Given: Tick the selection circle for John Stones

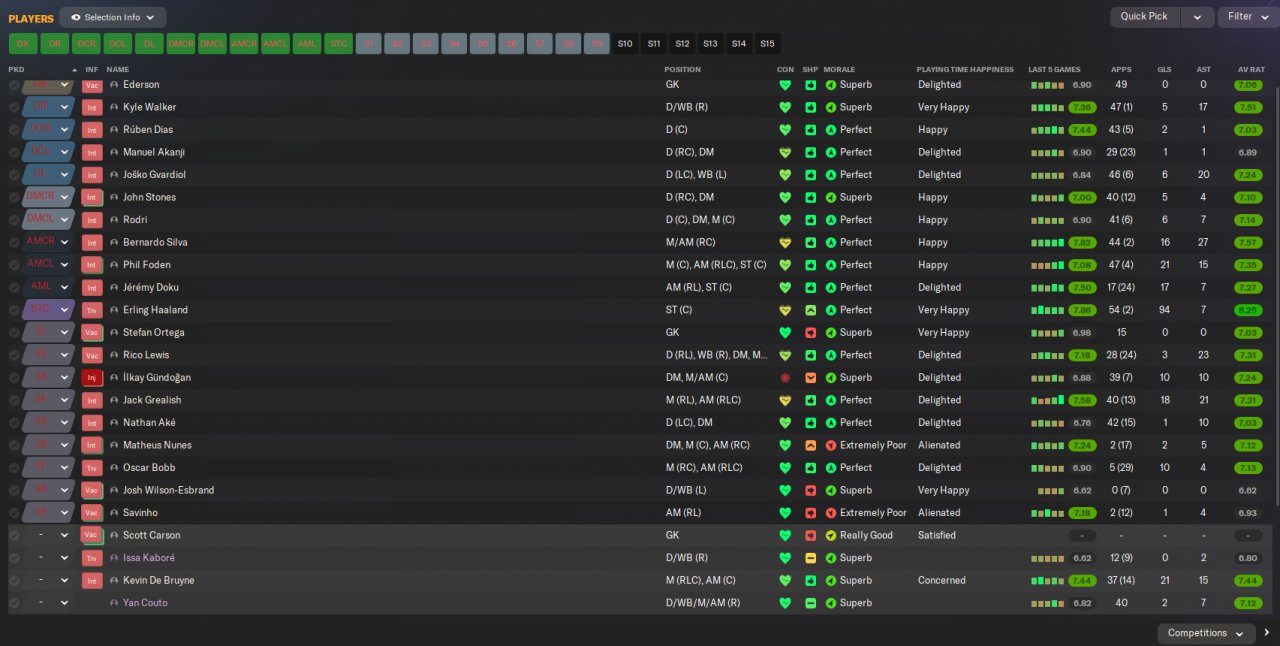Looking at the screenshot, I should pyautogui.click(x=14, y=197).
